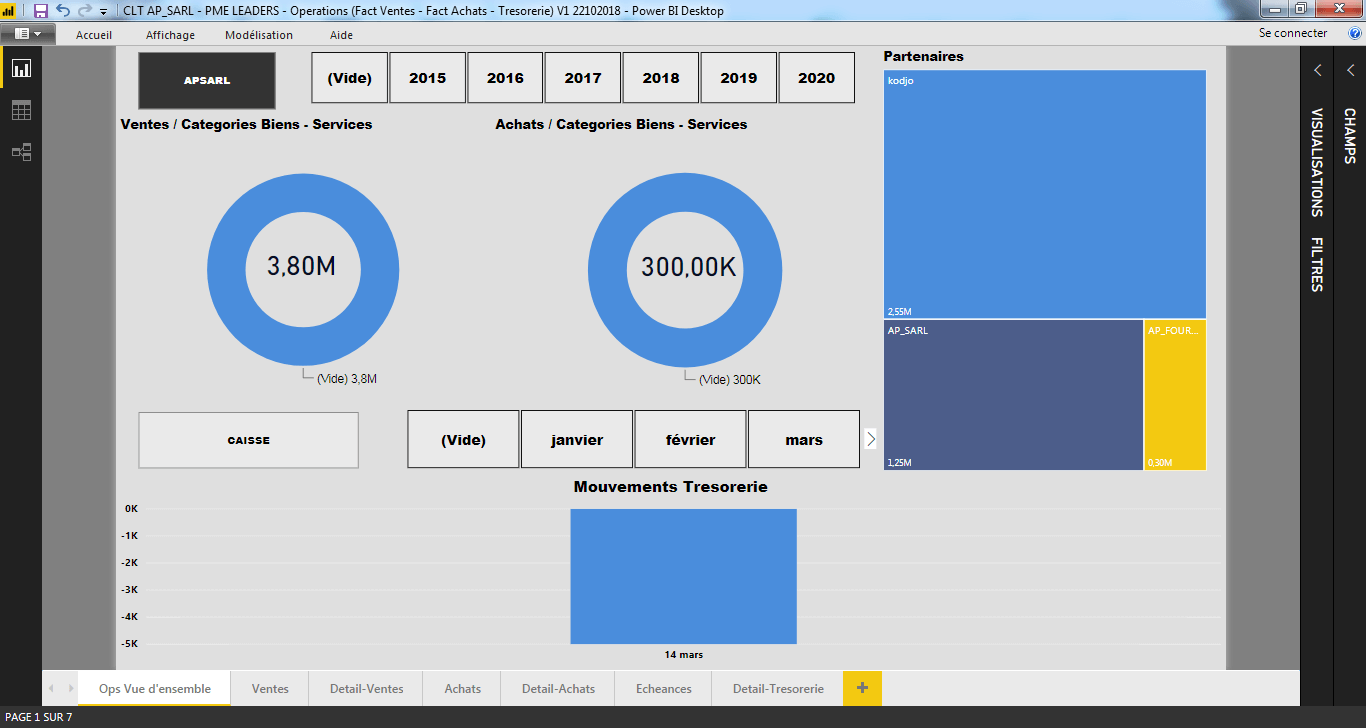Image resolution: width=1366 pixels, height=728 pixels.
Task: Toggle the janvier month slicer
Action: point(577,440)
